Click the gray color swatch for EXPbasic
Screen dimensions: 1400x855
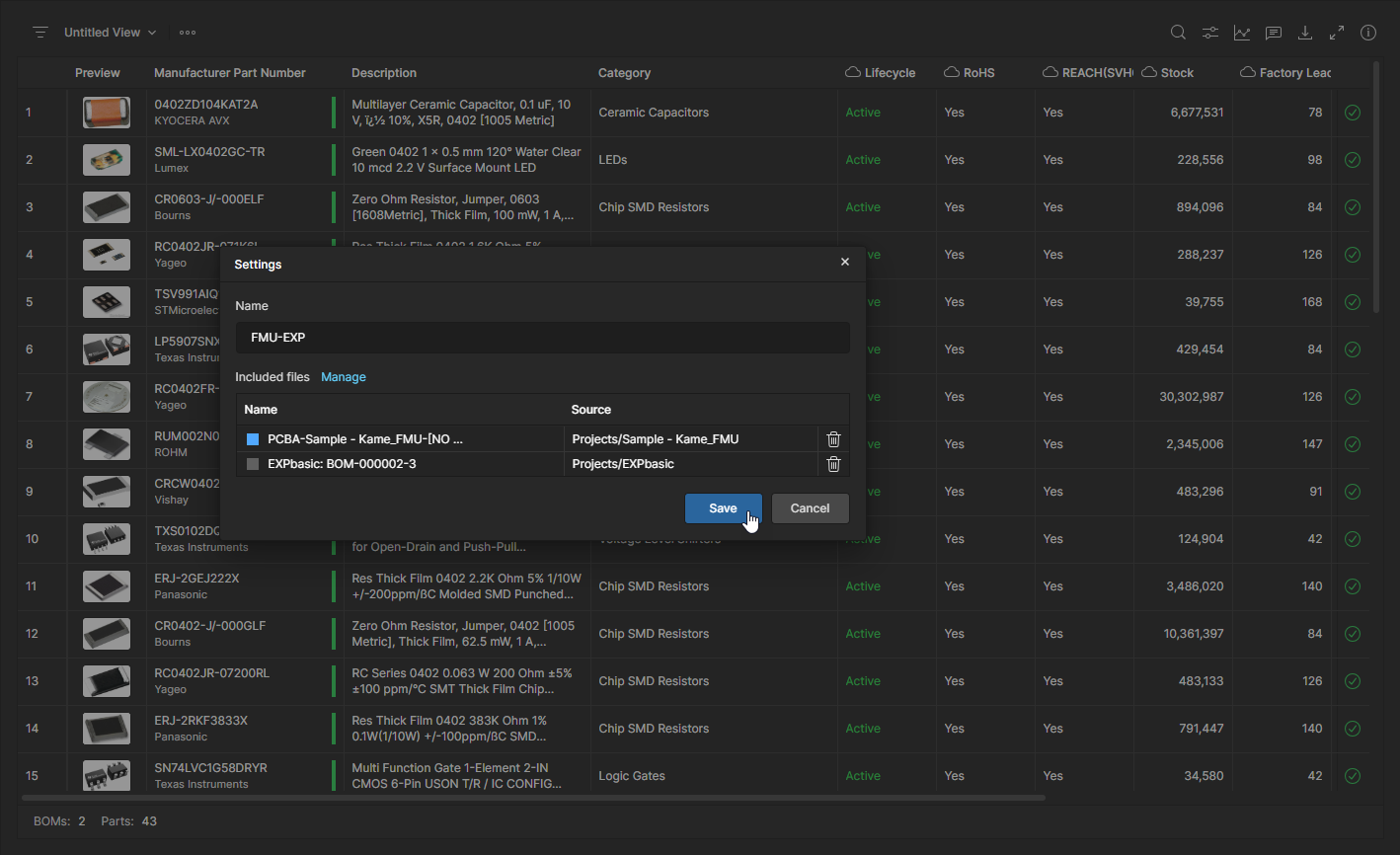pos(253,464)
